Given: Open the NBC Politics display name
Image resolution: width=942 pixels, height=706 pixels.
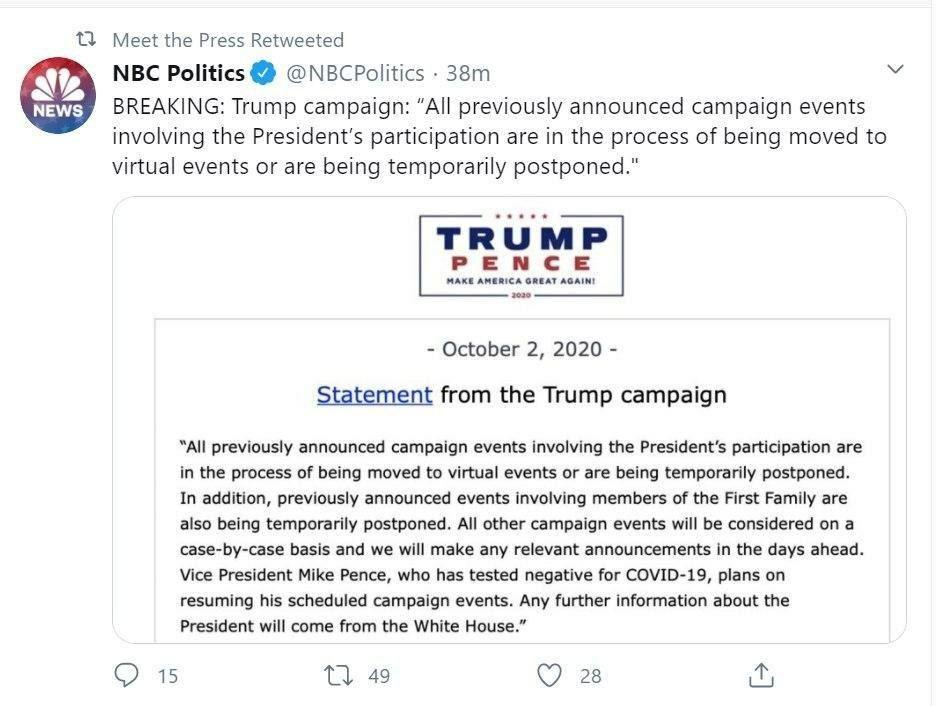Looking at the screenshot, I should click(178, 73).
